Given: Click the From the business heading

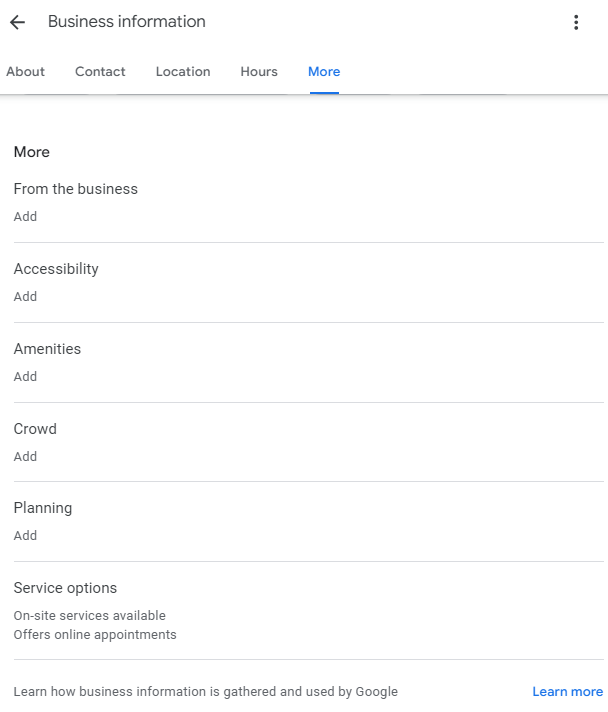Looking at the screenshot, I should click(75, 189).
